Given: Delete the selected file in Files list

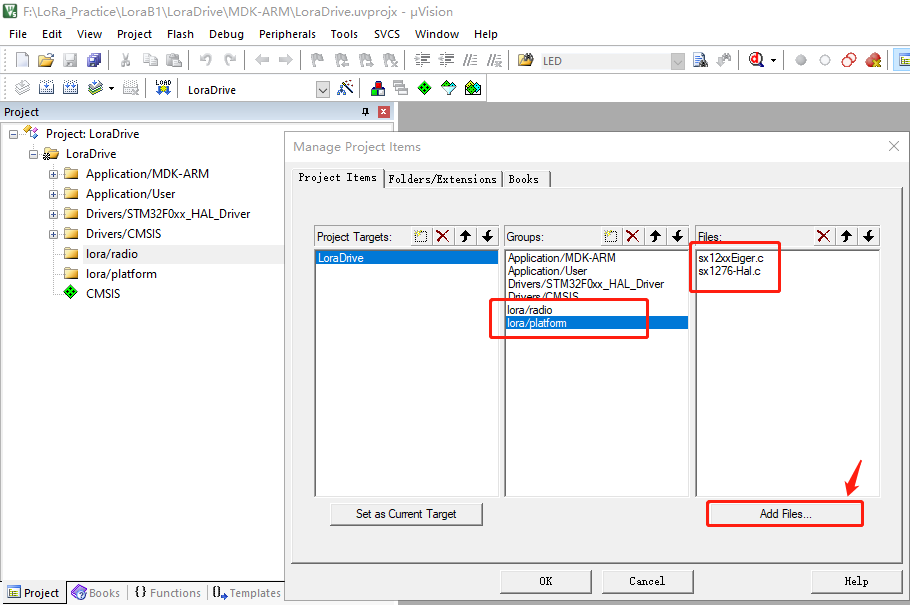Looking at the screenshot, I should [x=824, y=236].
